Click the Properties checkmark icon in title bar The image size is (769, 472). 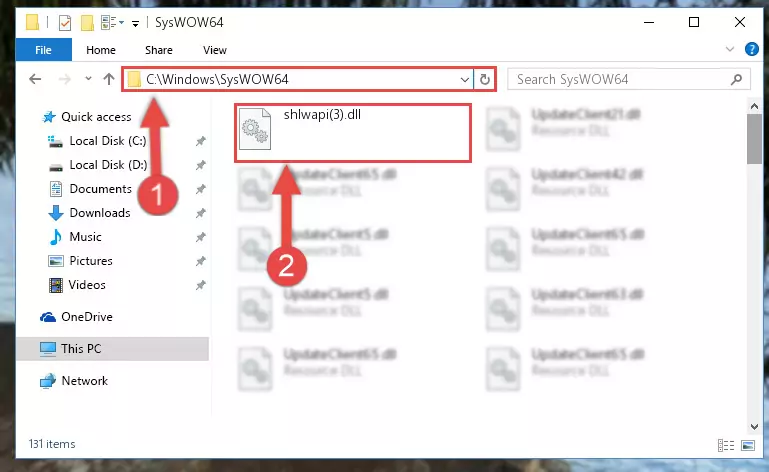tap(64, 23)
